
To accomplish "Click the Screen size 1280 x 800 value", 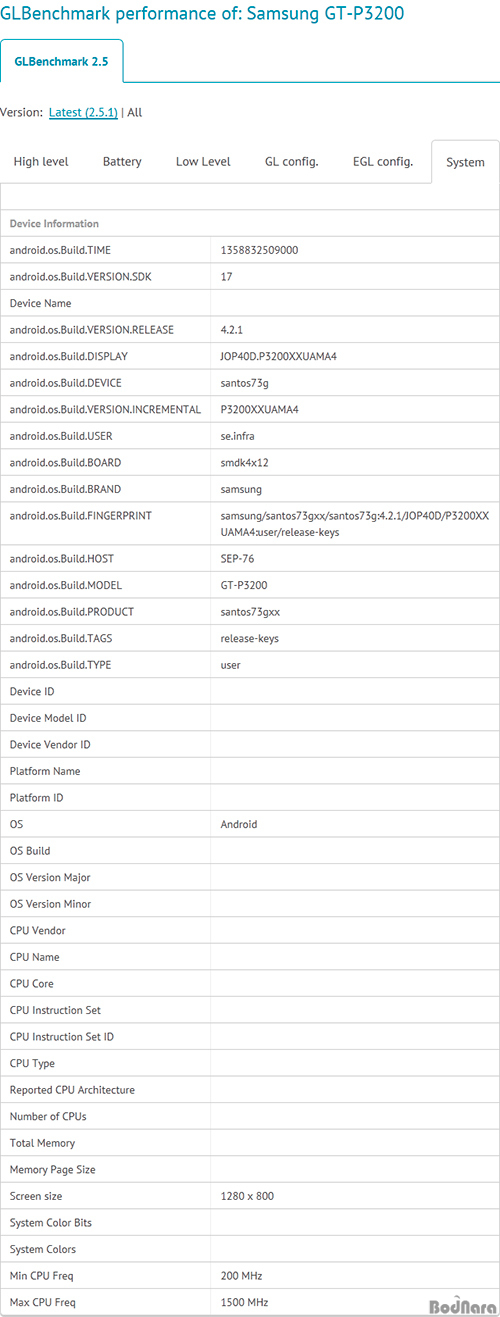I will (x=247, y=1196).
